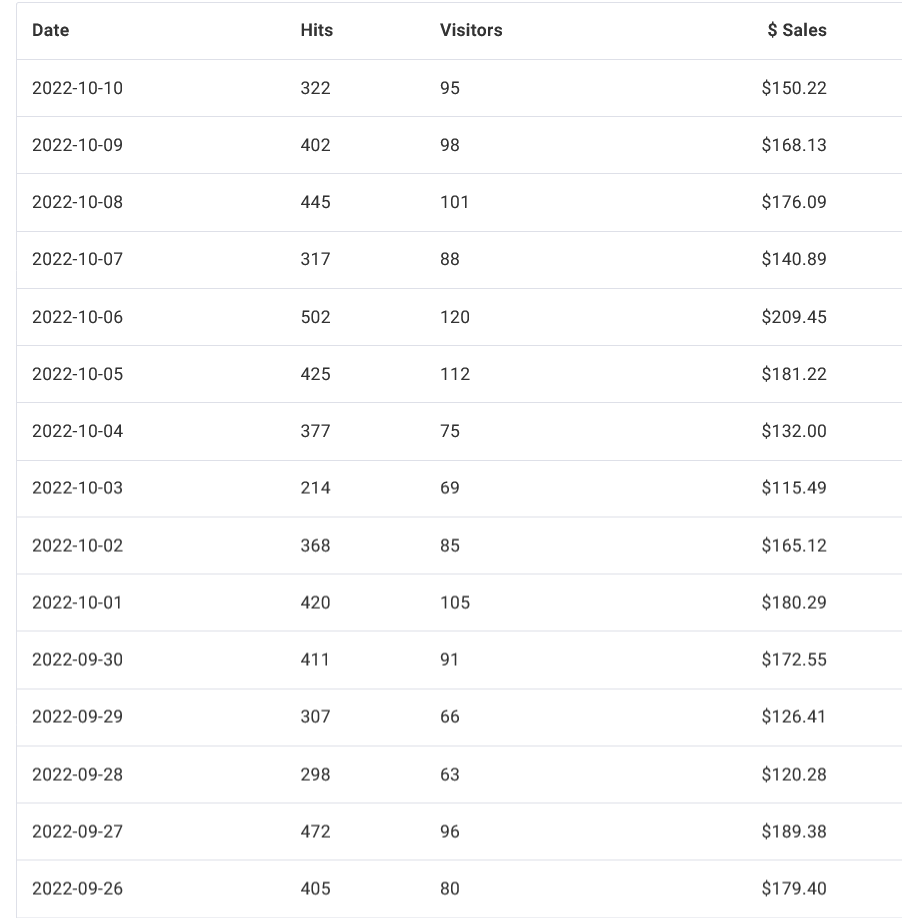The height and width of the screenshot is (918, 902).
Task: Click the 105 visitors cell
Action: pos(455,603)
